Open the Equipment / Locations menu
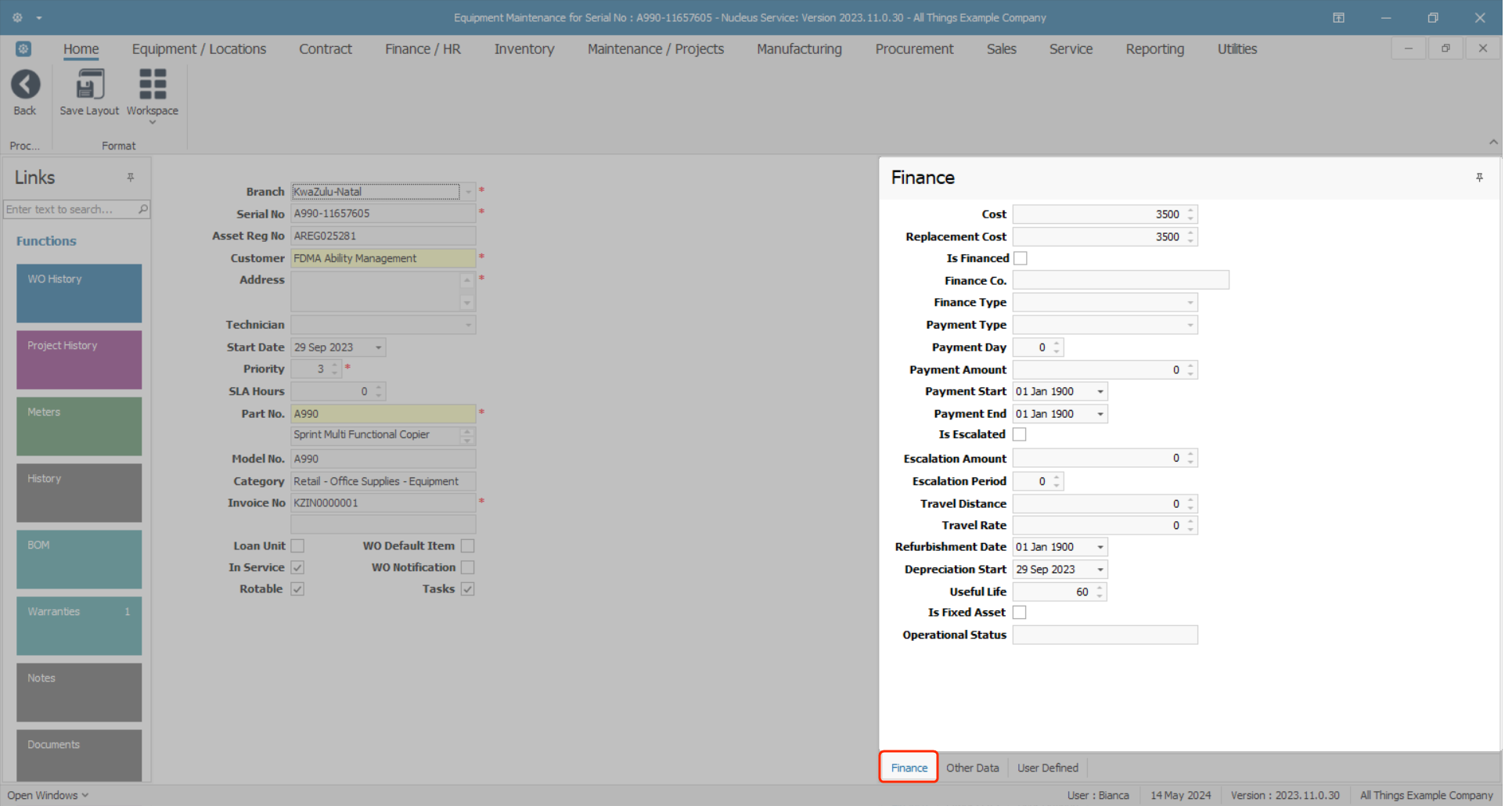Image resolution: width=1512 pixels, height=806 pixels. click(199, 49)
